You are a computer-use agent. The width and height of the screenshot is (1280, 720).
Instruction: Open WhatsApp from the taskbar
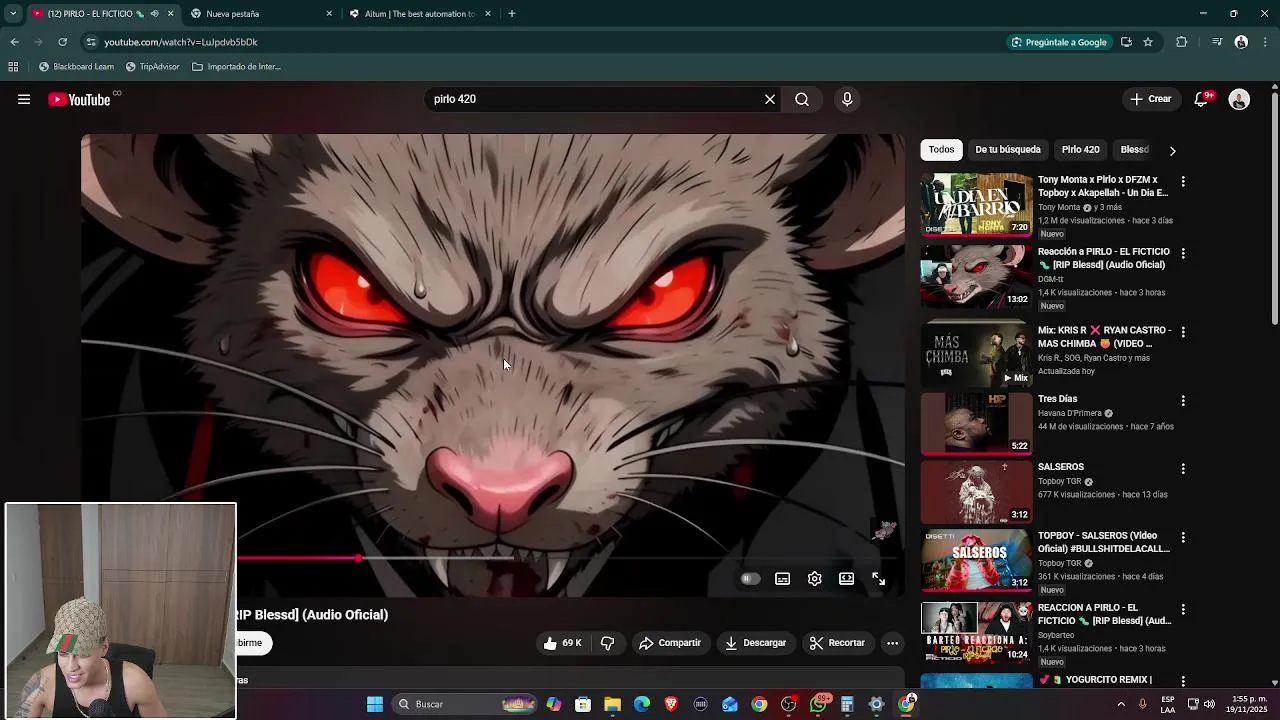click(819, 704)
